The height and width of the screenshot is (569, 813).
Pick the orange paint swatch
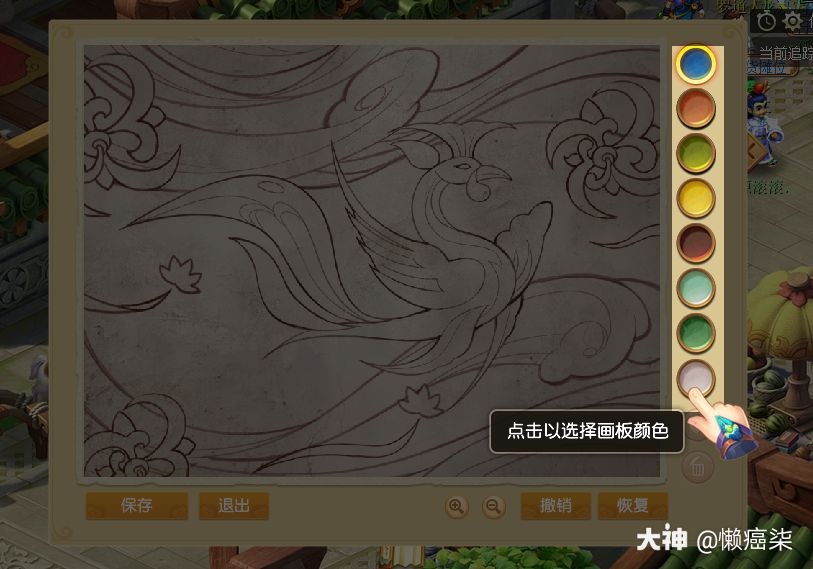[696, 108]
